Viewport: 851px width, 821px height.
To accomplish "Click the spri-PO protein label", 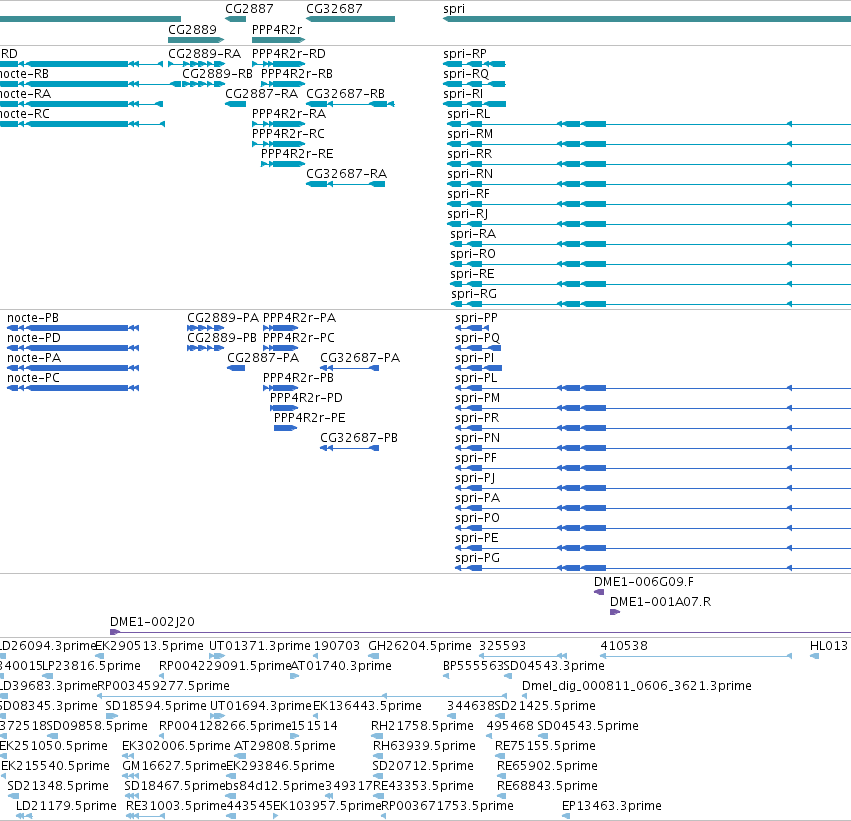I will (x=477, y=518).
